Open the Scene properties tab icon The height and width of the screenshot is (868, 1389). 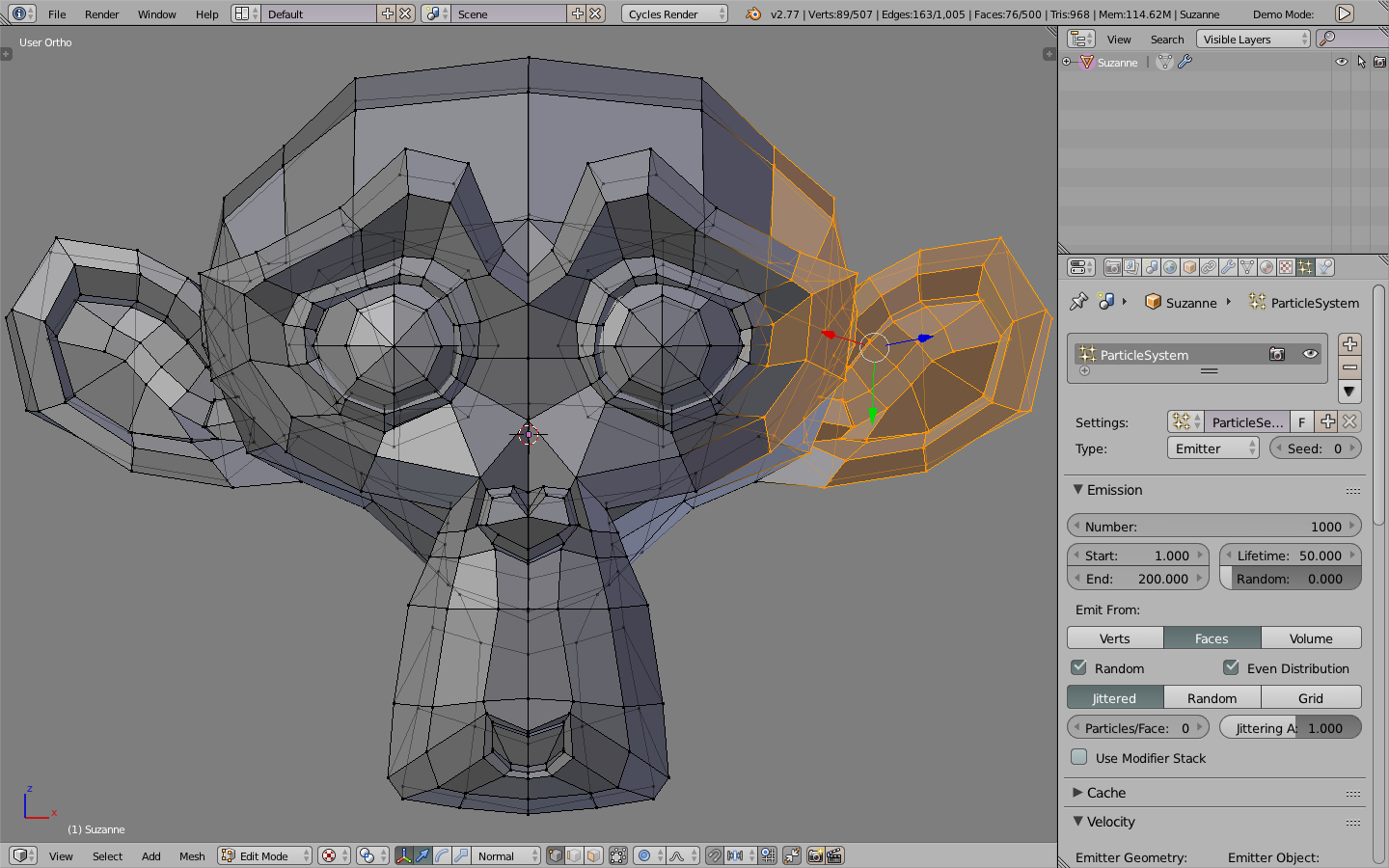(1151, 267)
